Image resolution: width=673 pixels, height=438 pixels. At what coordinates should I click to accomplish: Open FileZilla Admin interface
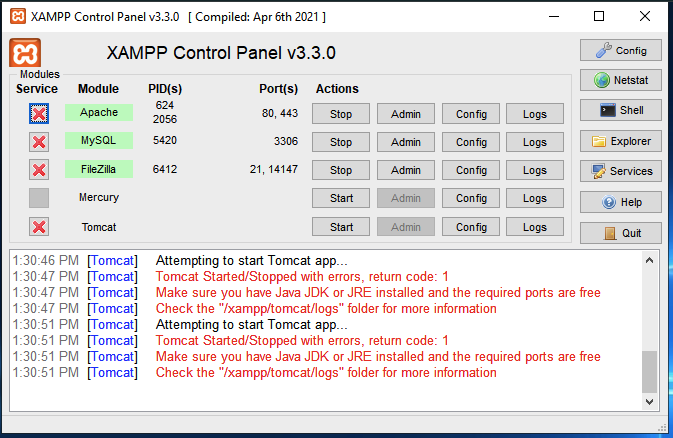click(406, 170)
